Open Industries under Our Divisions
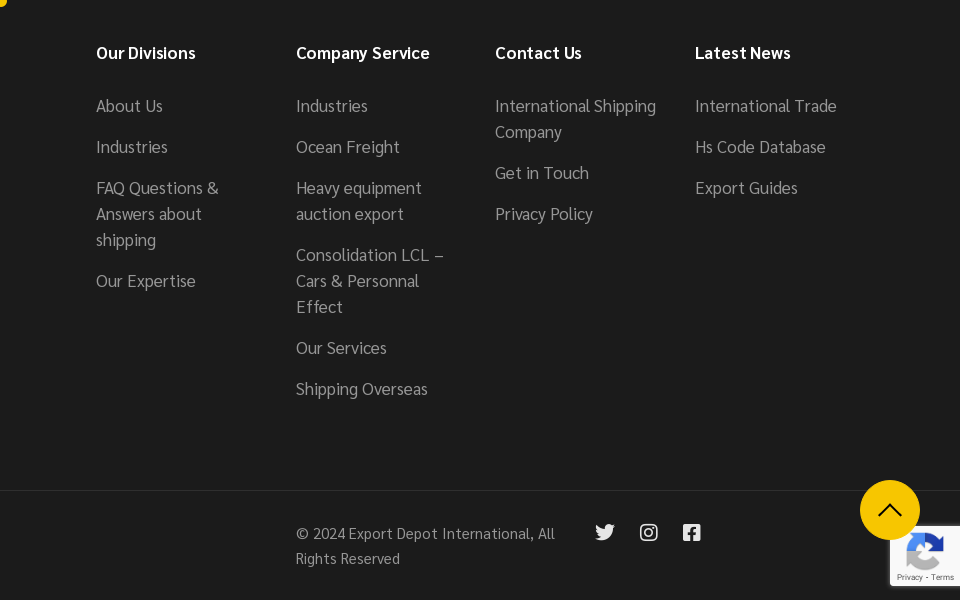This screenshot has height=600, width=960. point(131,146)
